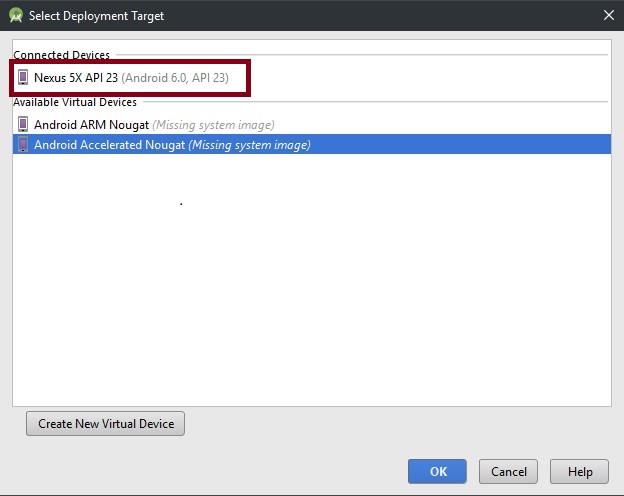
Task: Click the phone icon beside Android Accelerated Nougat
Action: click(x=23, y=144)
